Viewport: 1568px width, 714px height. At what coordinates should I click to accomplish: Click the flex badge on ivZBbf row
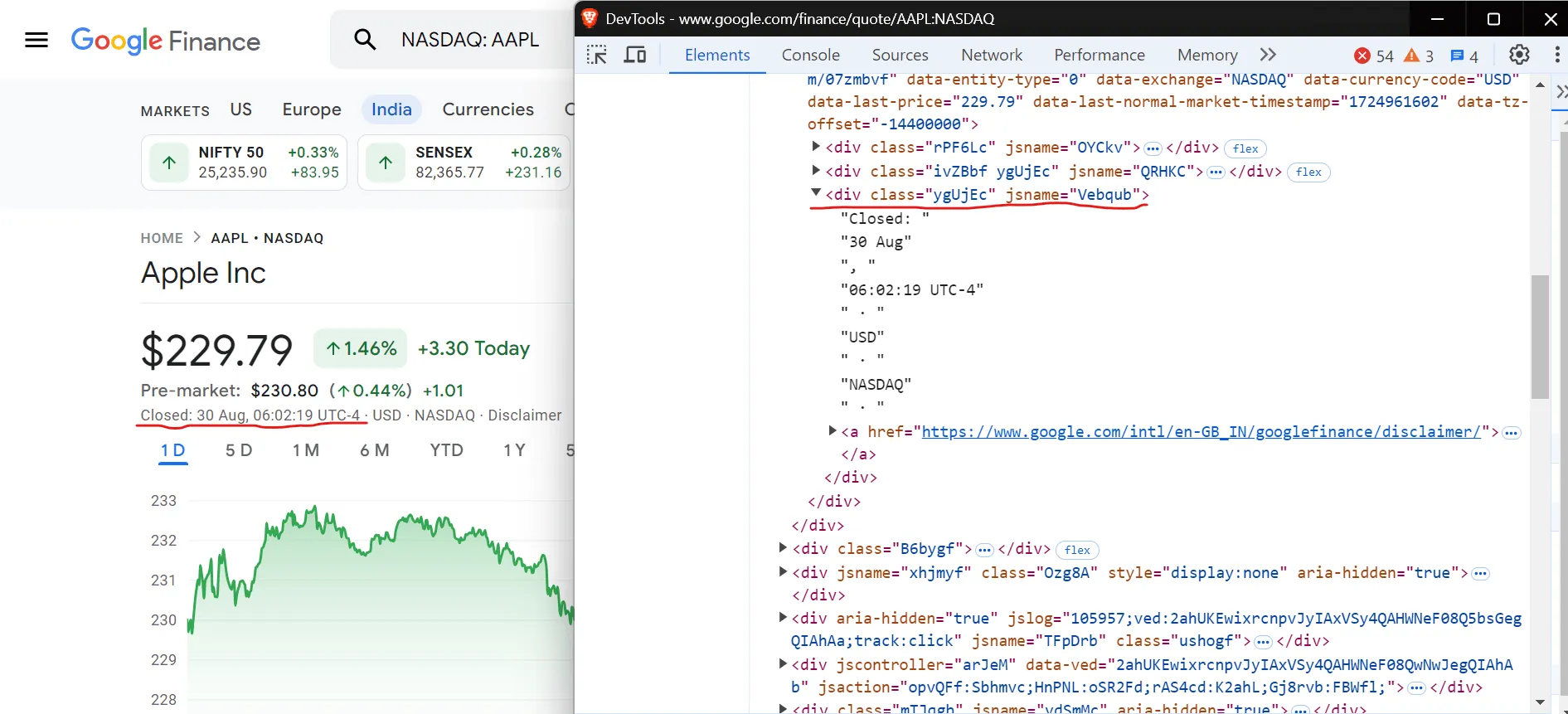click(x=1308, y=172)
